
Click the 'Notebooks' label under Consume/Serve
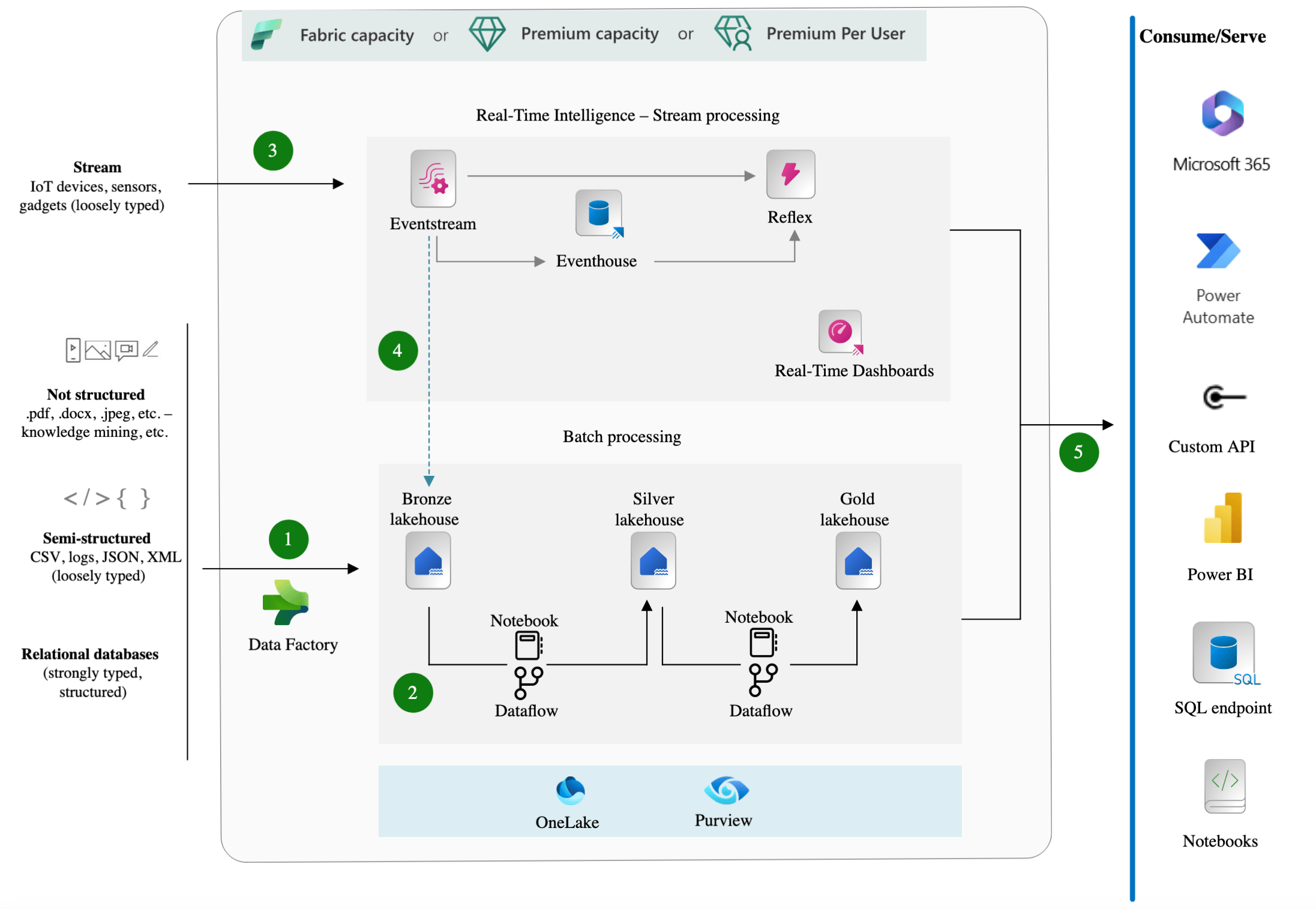point(1220,841)
